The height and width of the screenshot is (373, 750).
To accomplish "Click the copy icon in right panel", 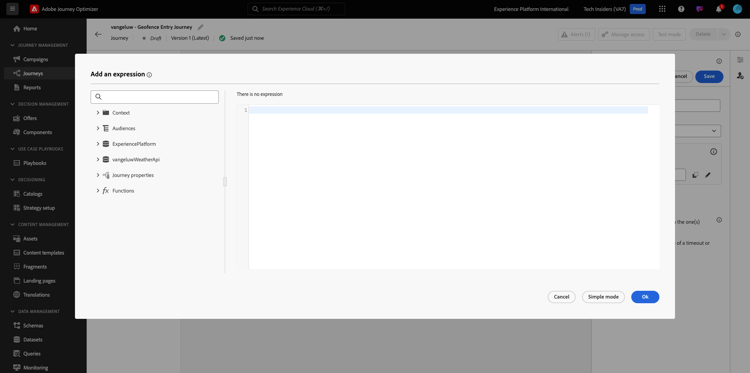I will [x=695, y=175].
